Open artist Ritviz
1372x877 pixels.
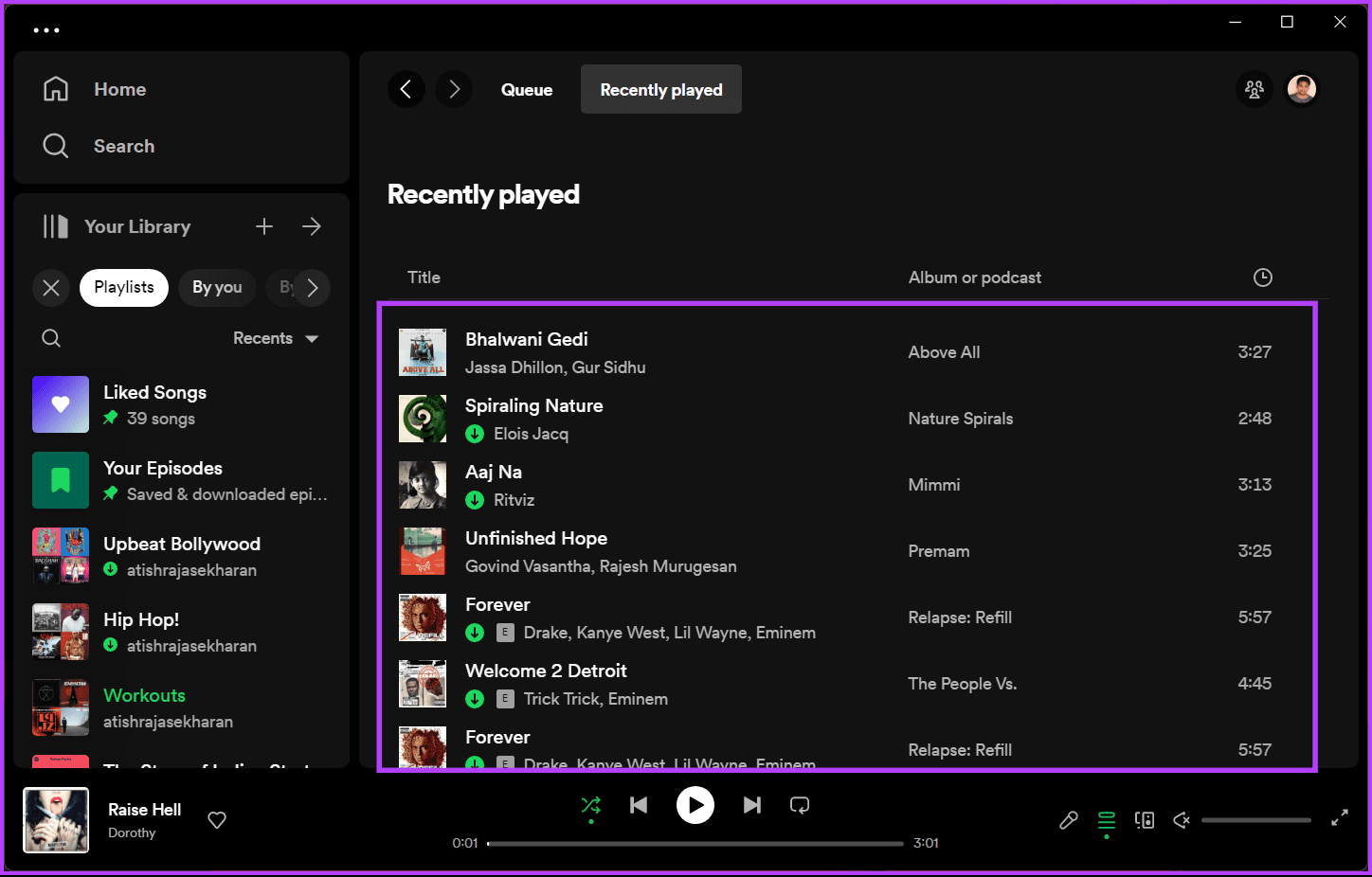(514, 500)
